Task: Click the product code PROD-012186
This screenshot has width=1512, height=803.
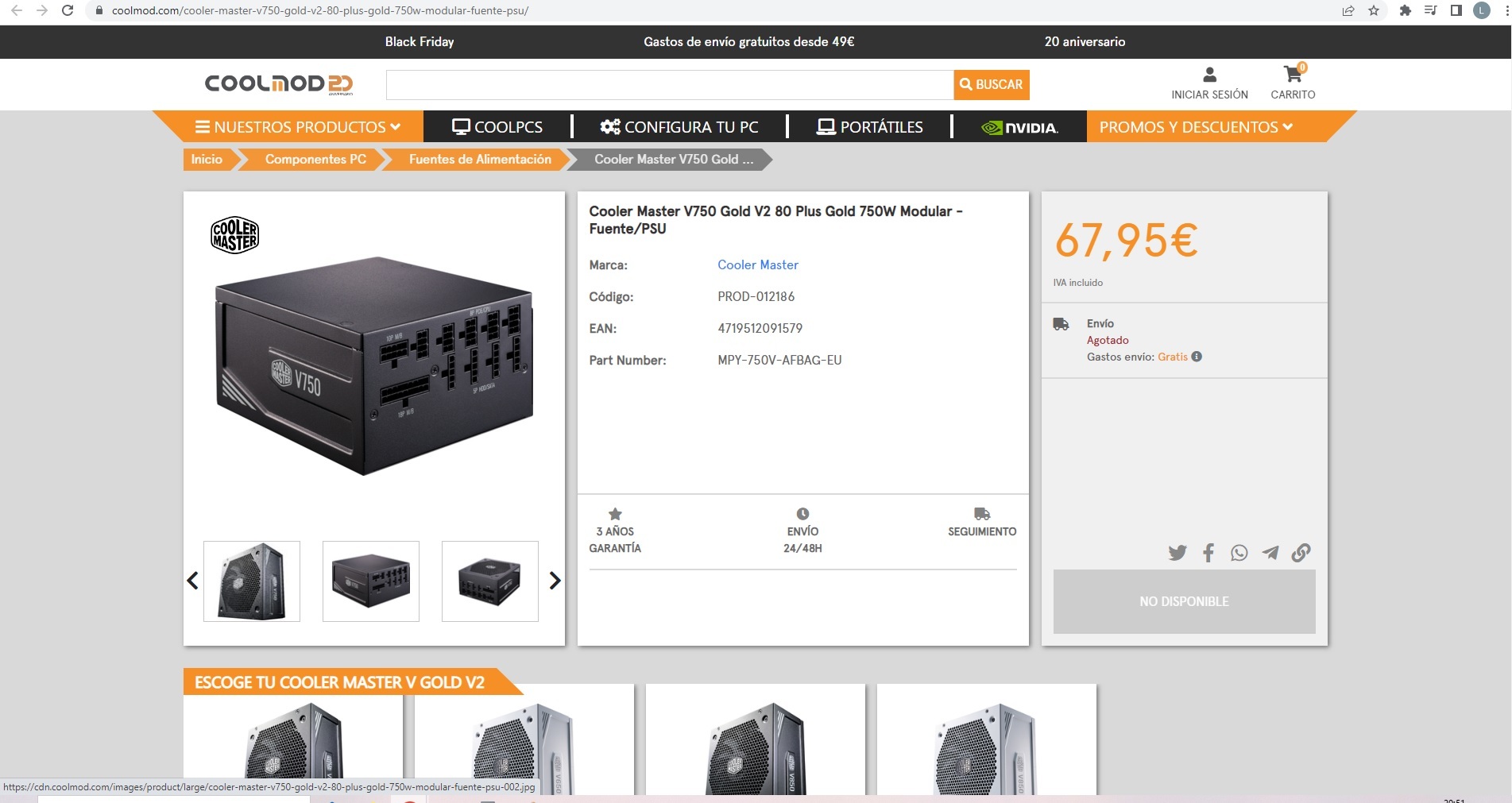Action: click(756, 296)
